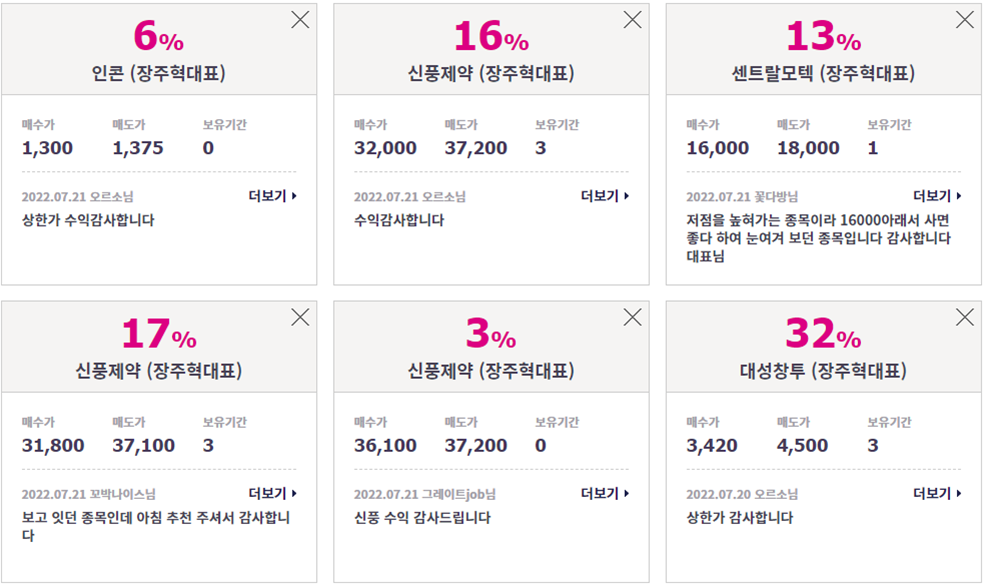Open 더보기 on the 16% 신풍제약 review
Image resolution: width=984 pixels, height=586 pixels.
(605, 196)
